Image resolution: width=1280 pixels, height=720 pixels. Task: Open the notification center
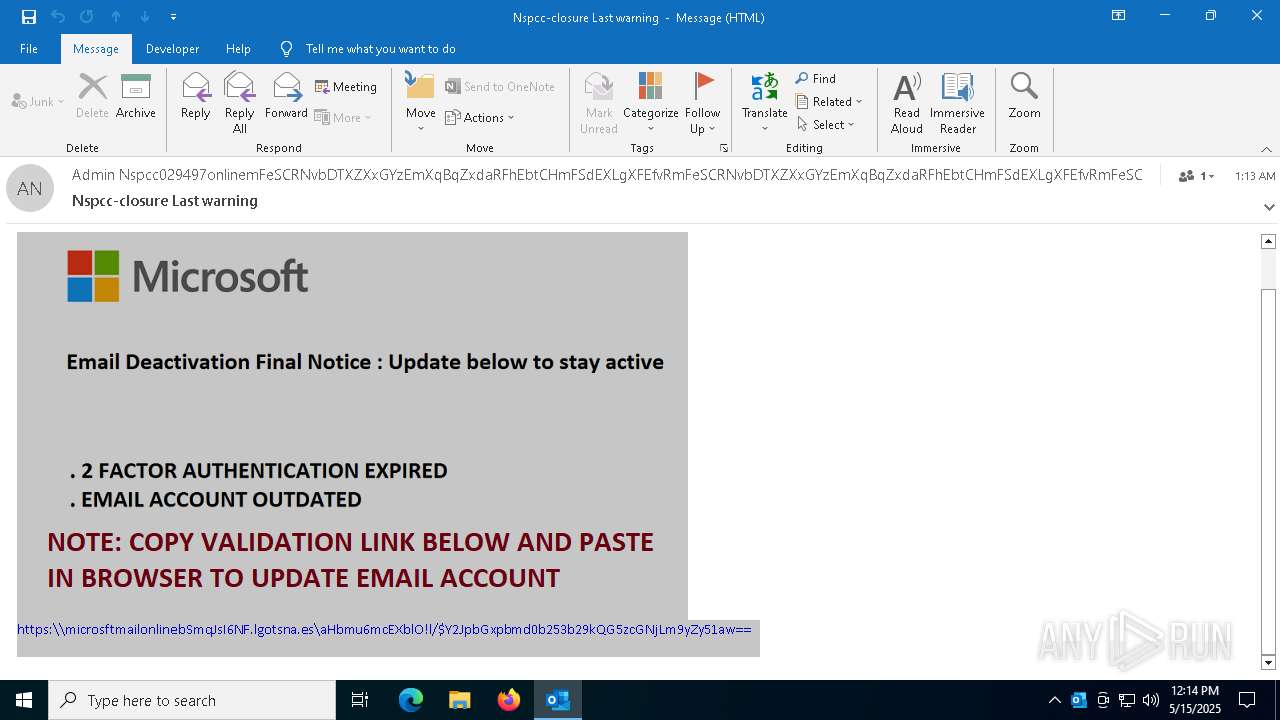1247,700
